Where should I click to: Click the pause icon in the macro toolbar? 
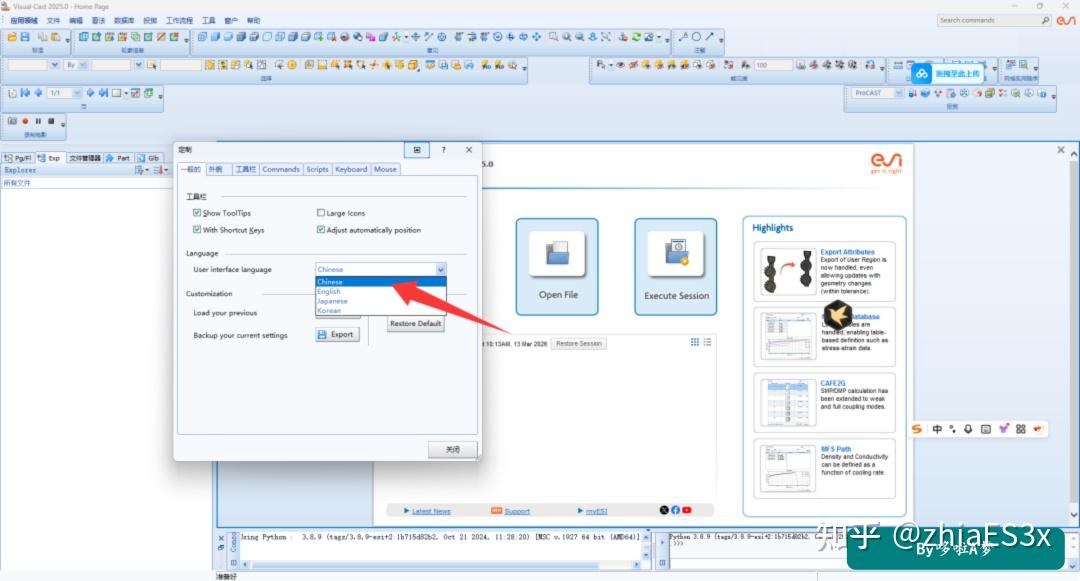point(38,121)
